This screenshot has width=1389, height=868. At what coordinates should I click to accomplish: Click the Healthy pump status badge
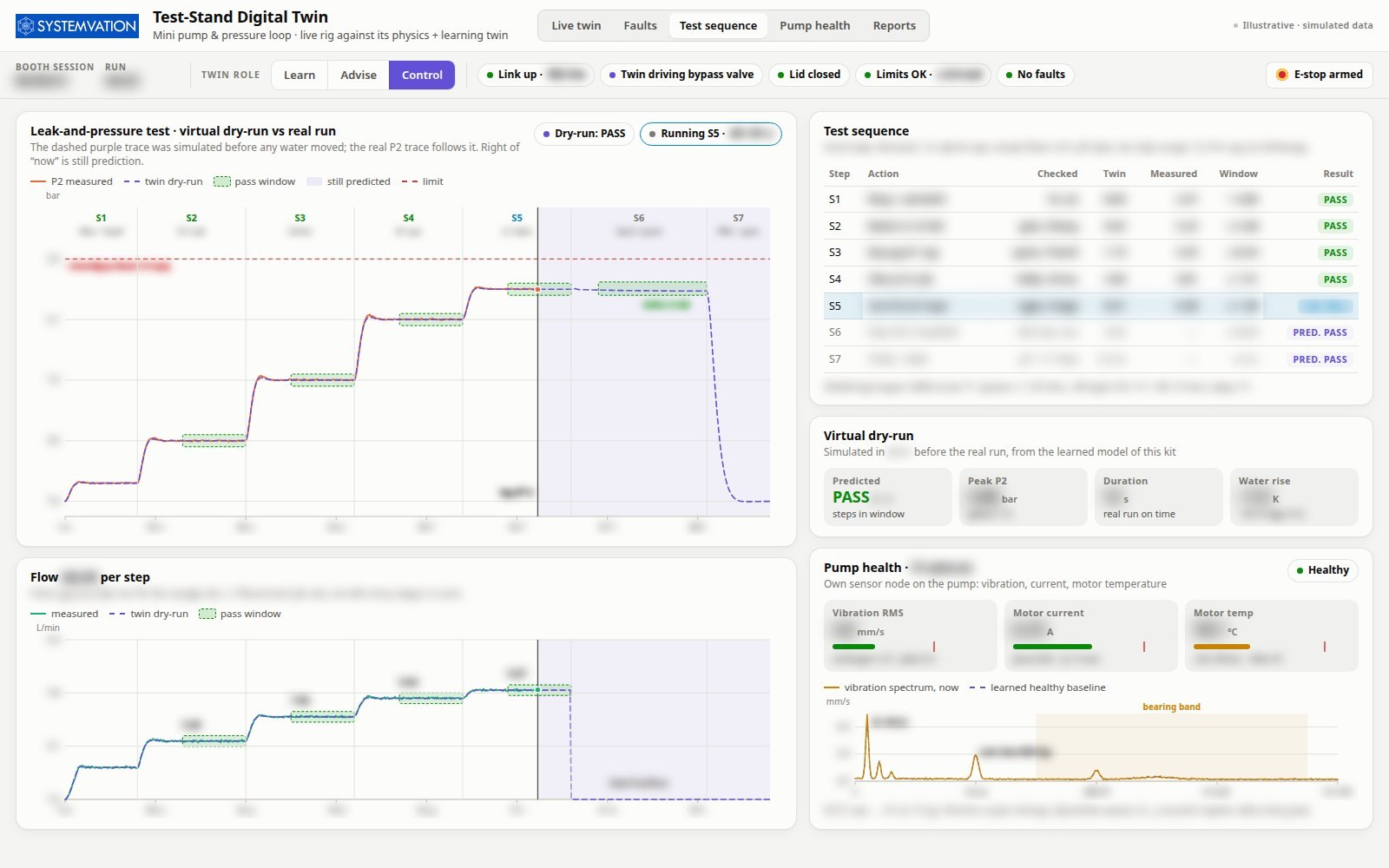(x=1322, y=570)
